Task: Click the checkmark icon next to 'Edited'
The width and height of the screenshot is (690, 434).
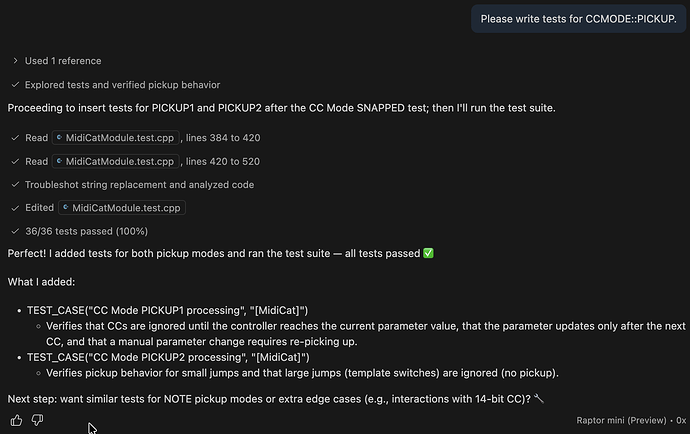Action: pos(13,208)
